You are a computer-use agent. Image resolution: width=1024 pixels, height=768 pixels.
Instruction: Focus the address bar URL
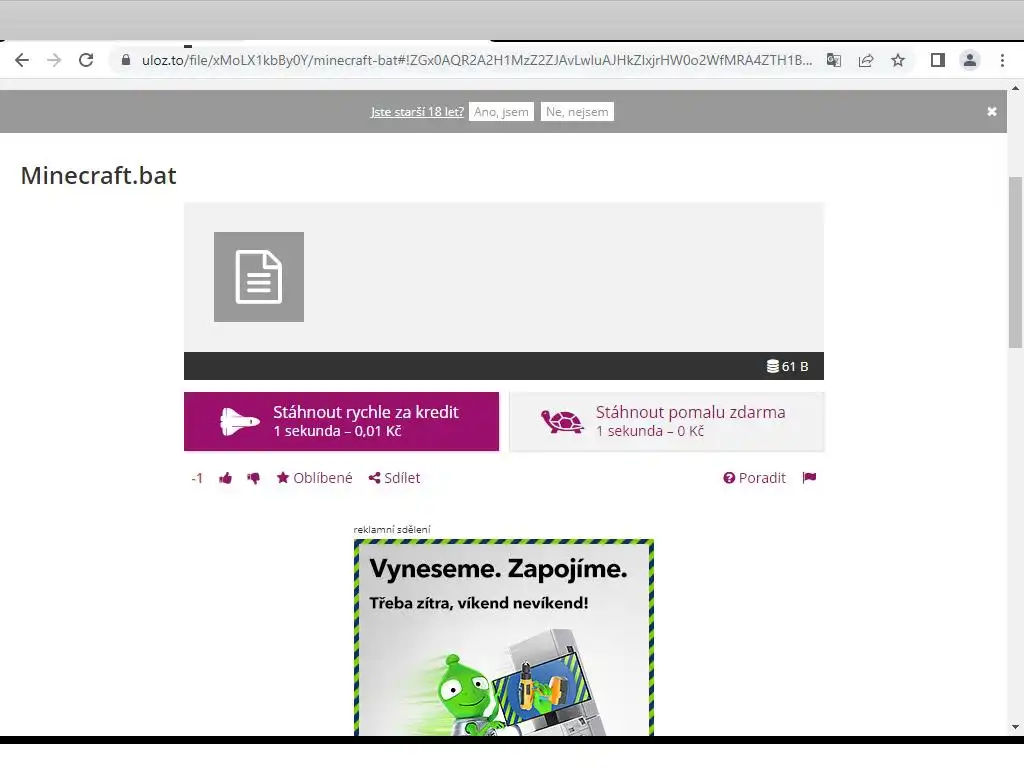pyautogui.click(x=477, y=60)
